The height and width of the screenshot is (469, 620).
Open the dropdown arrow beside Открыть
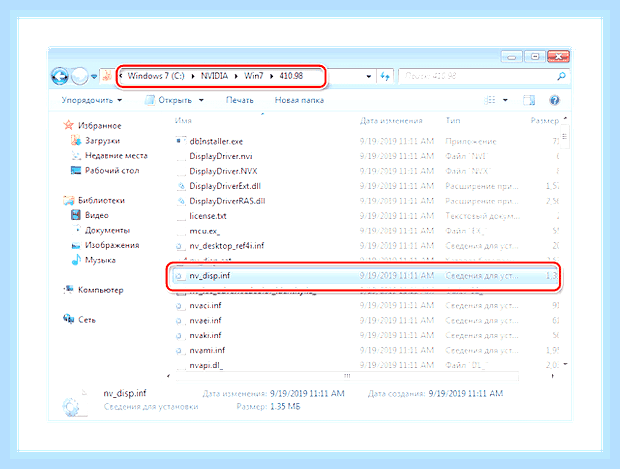pos(201,100)
